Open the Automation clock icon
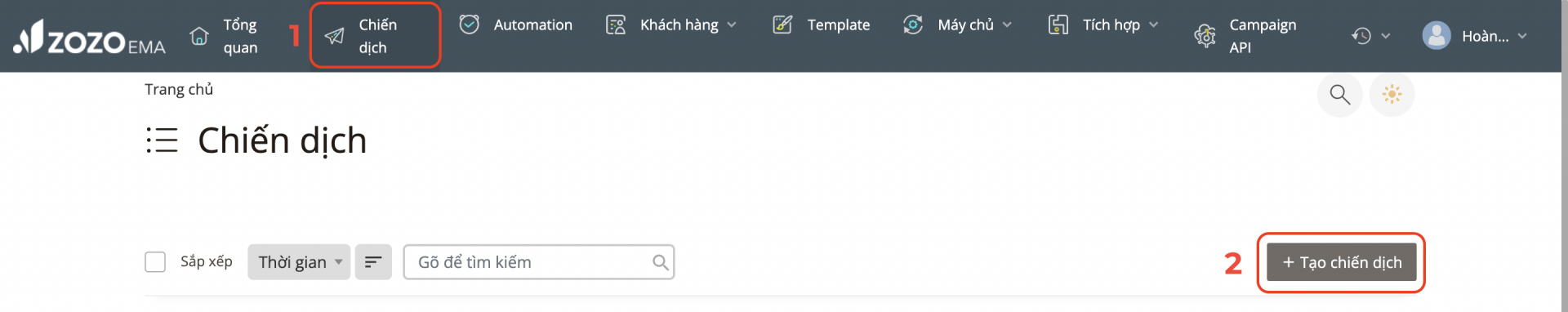Viewport: 1568px width, 312px height. click(x=469, y=25)
